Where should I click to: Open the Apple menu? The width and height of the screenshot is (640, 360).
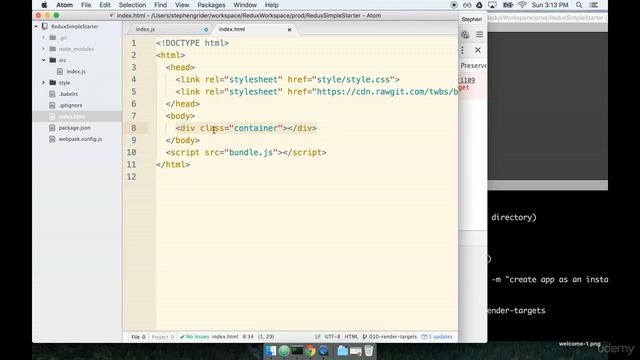44,5
